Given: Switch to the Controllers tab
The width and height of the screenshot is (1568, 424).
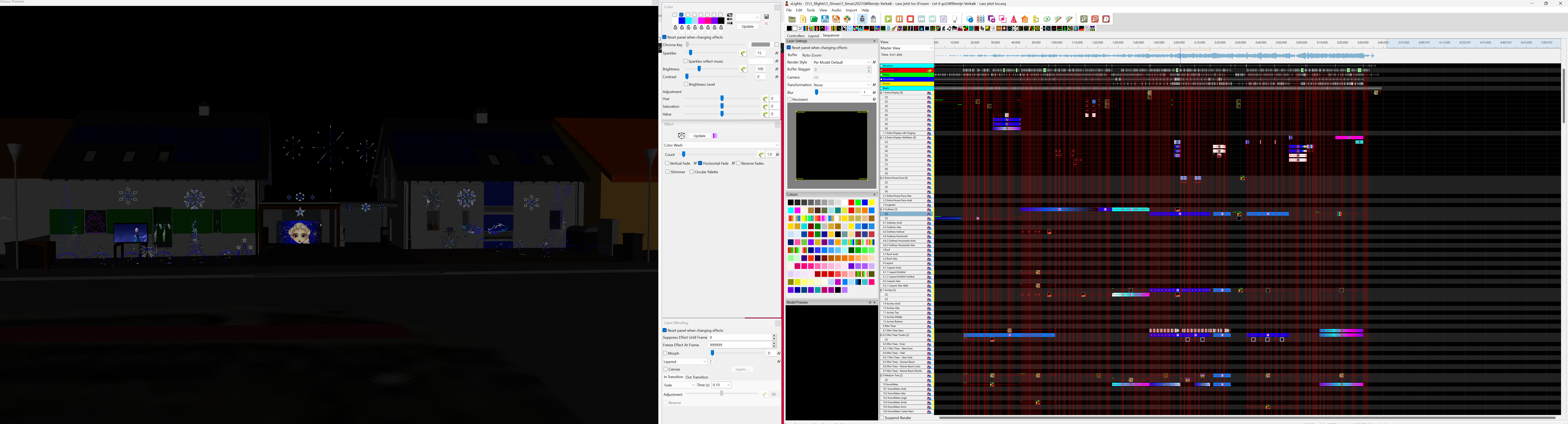Looking at the screenshot, I should point(796,36).
